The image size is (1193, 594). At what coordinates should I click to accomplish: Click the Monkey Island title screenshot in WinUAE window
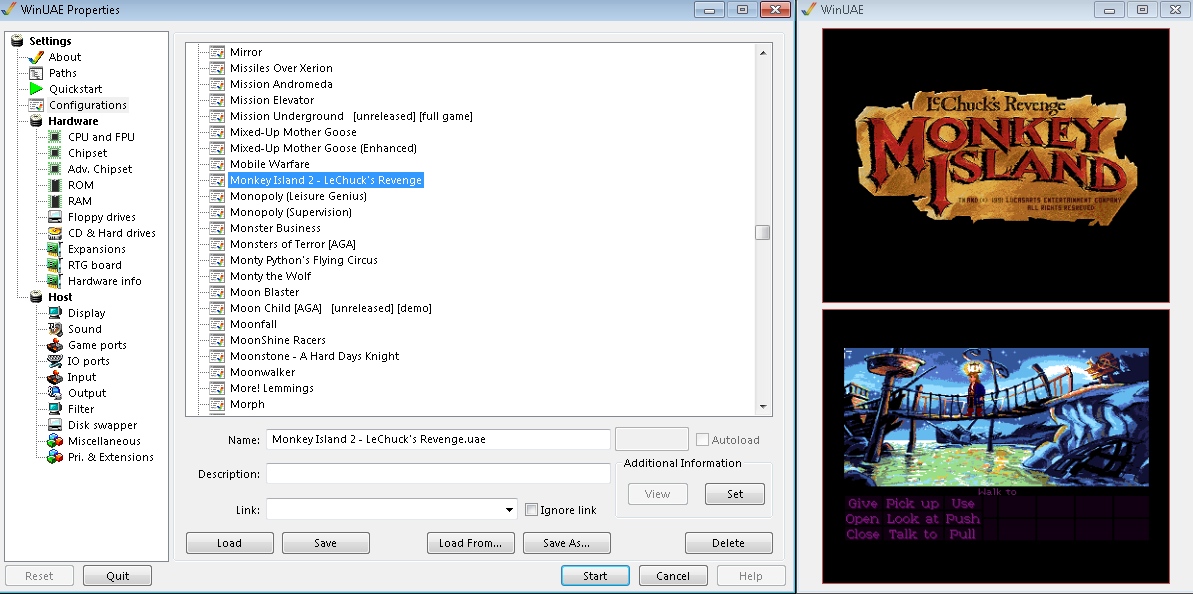tap(996, 165)
